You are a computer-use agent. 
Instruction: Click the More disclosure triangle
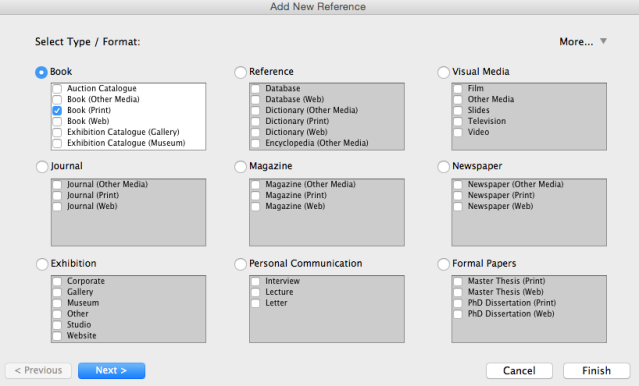coord(604,41)
